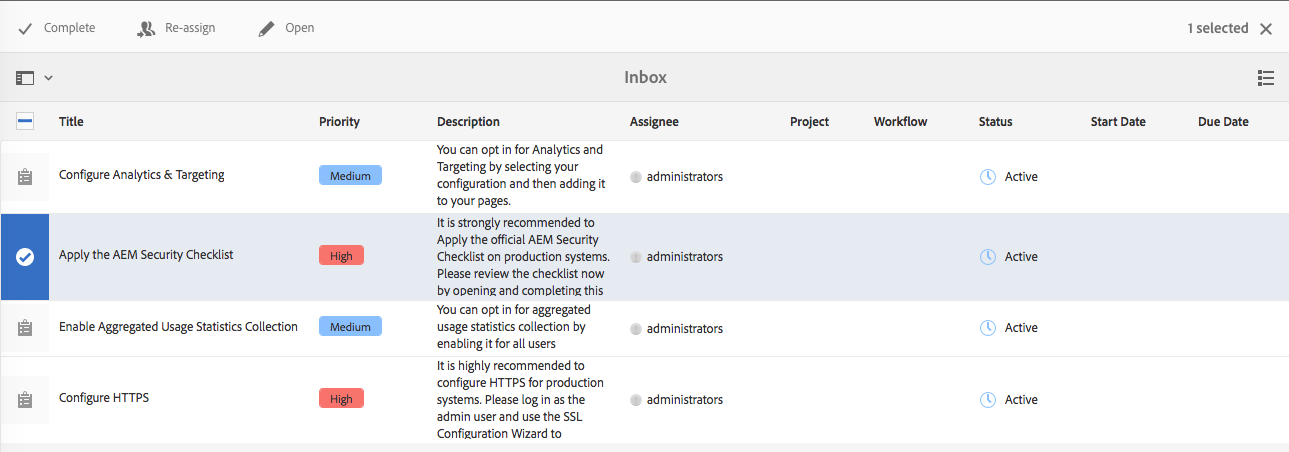Sort by the Due Date column header
Viewport: 1289px width, 452px height.
tap(1223, 122)
